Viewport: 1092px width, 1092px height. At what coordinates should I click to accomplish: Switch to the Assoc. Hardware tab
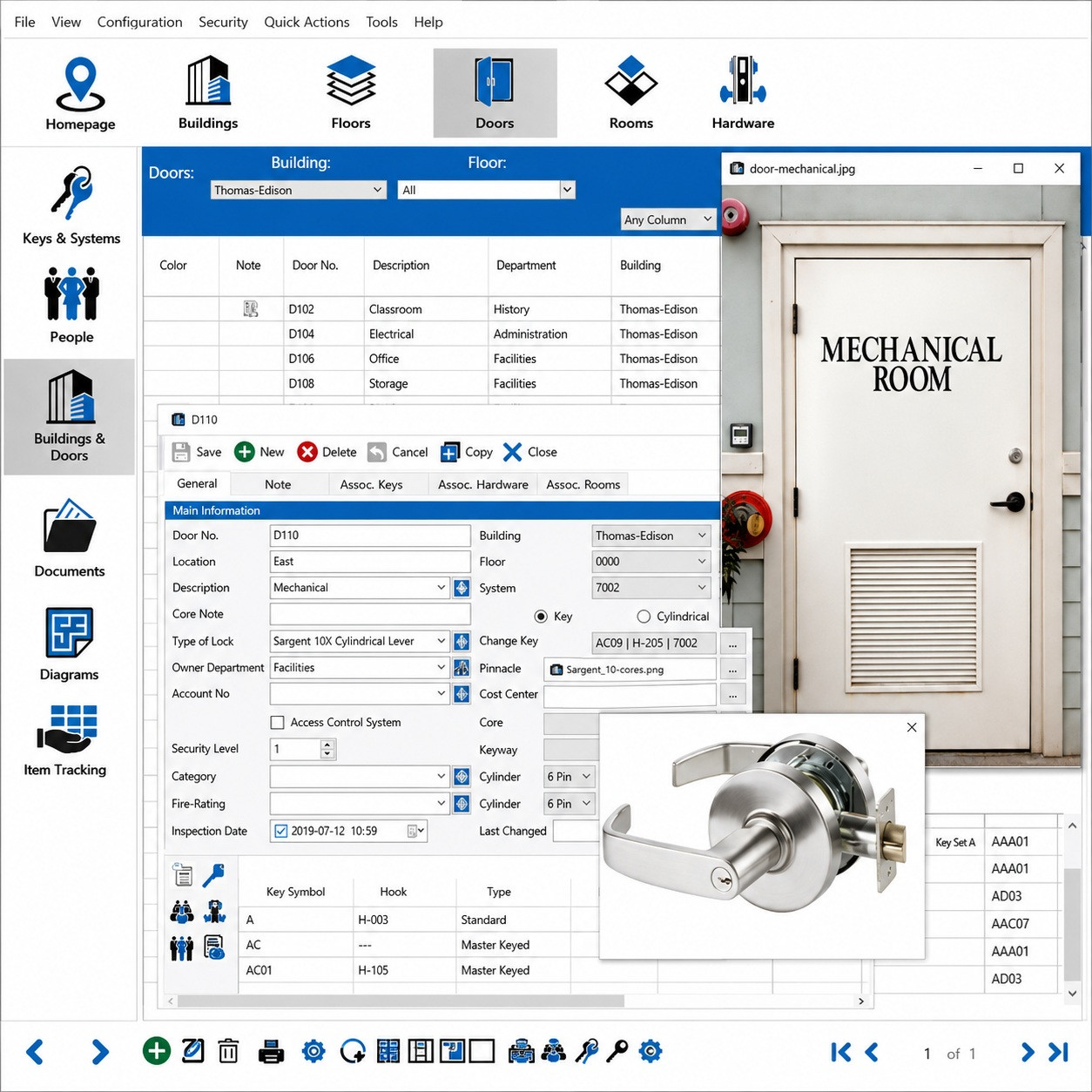(x=483, y=484)
